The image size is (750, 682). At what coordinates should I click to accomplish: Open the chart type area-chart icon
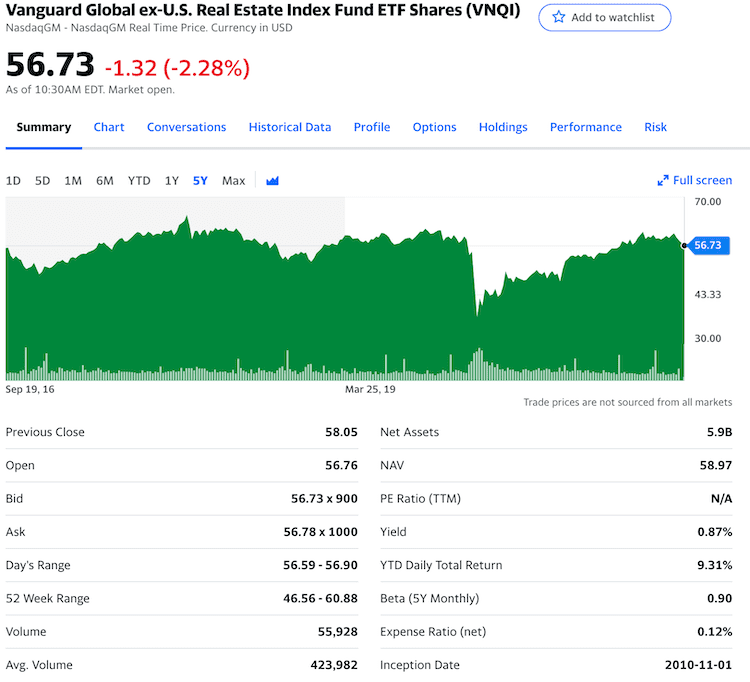pos(272,181)
